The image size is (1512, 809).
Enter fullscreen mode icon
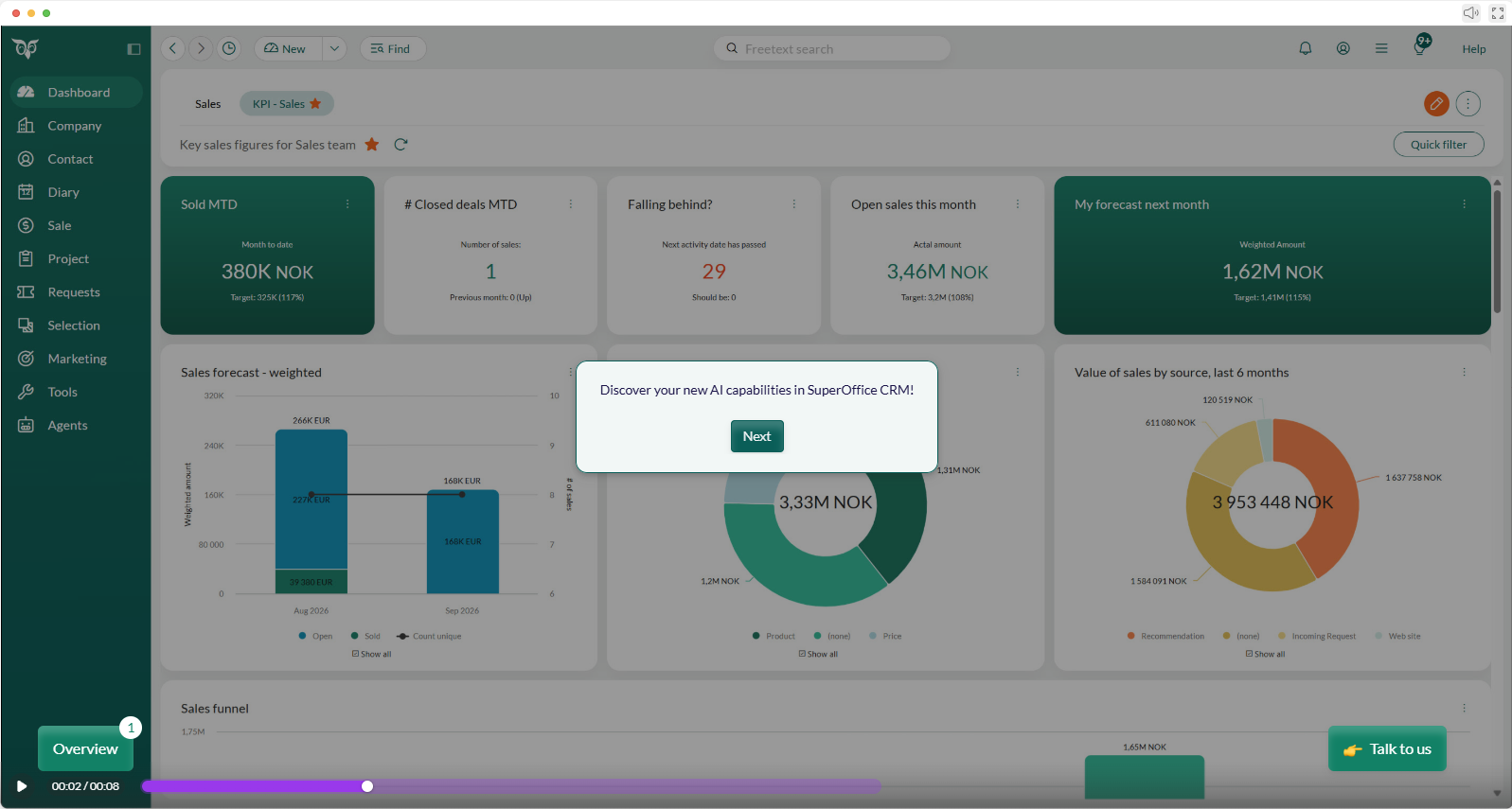[x=1497, y=12]
